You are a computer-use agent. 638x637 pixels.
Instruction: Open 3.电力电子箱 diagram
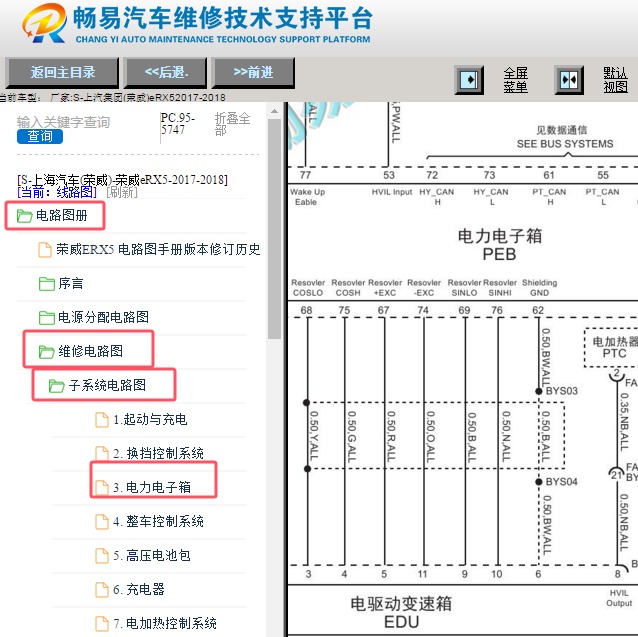[152, 487]
